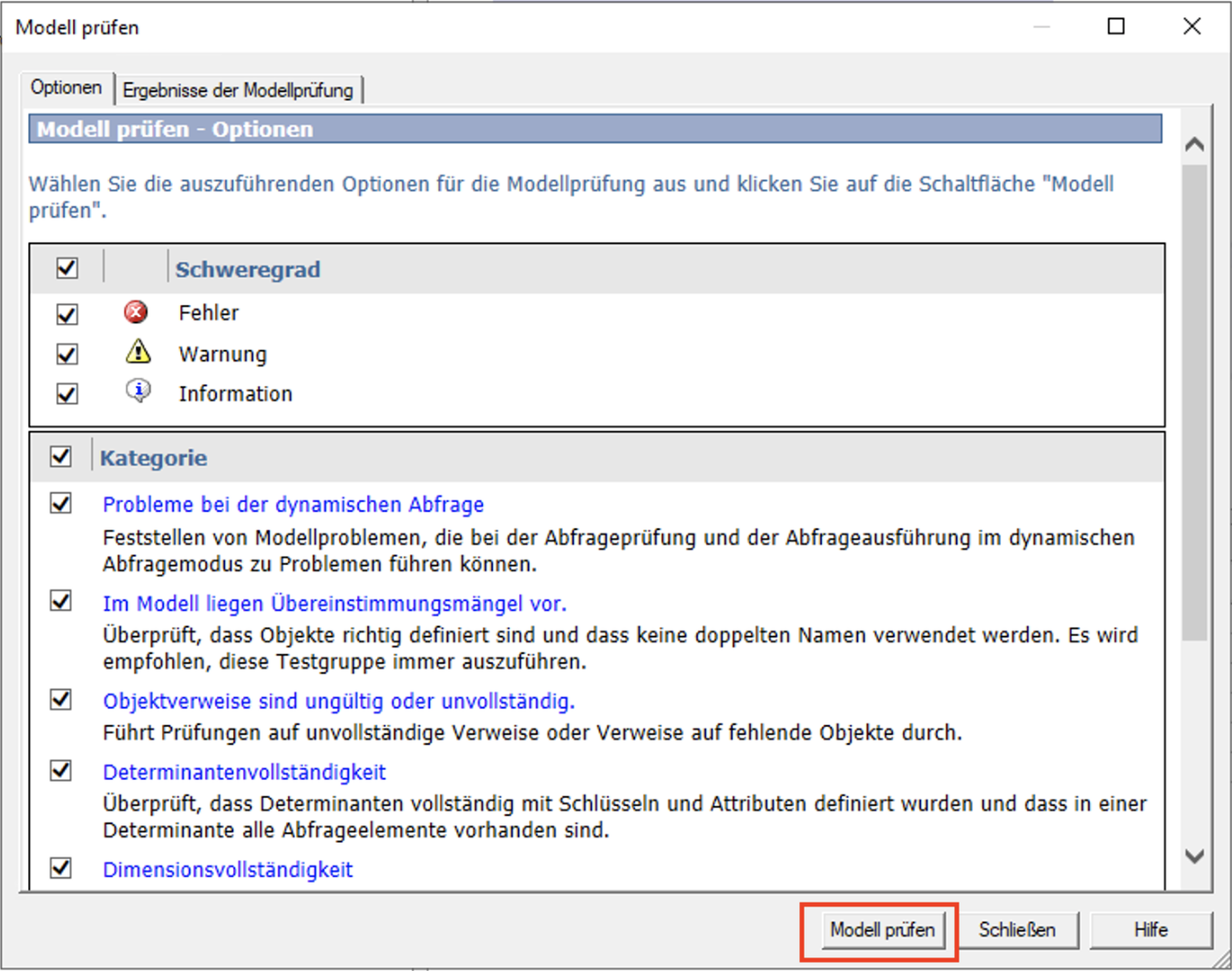The image size is (1232, 971).
Task: Open the Dimensionsvollständigkeit category link
Action: click(228, 870)
